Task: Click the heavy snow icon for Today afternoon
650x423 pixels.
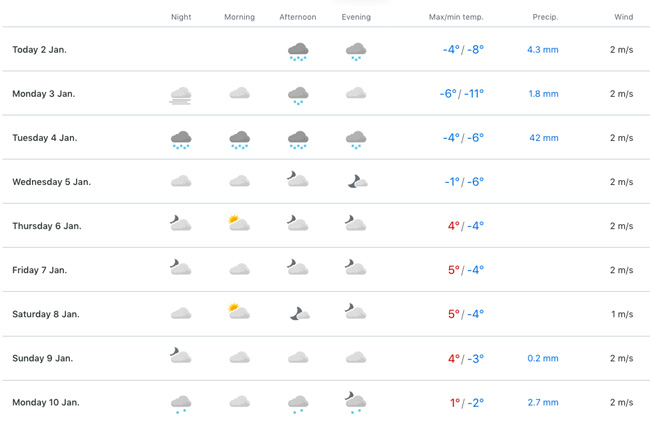Action: (x=298, y=52)
